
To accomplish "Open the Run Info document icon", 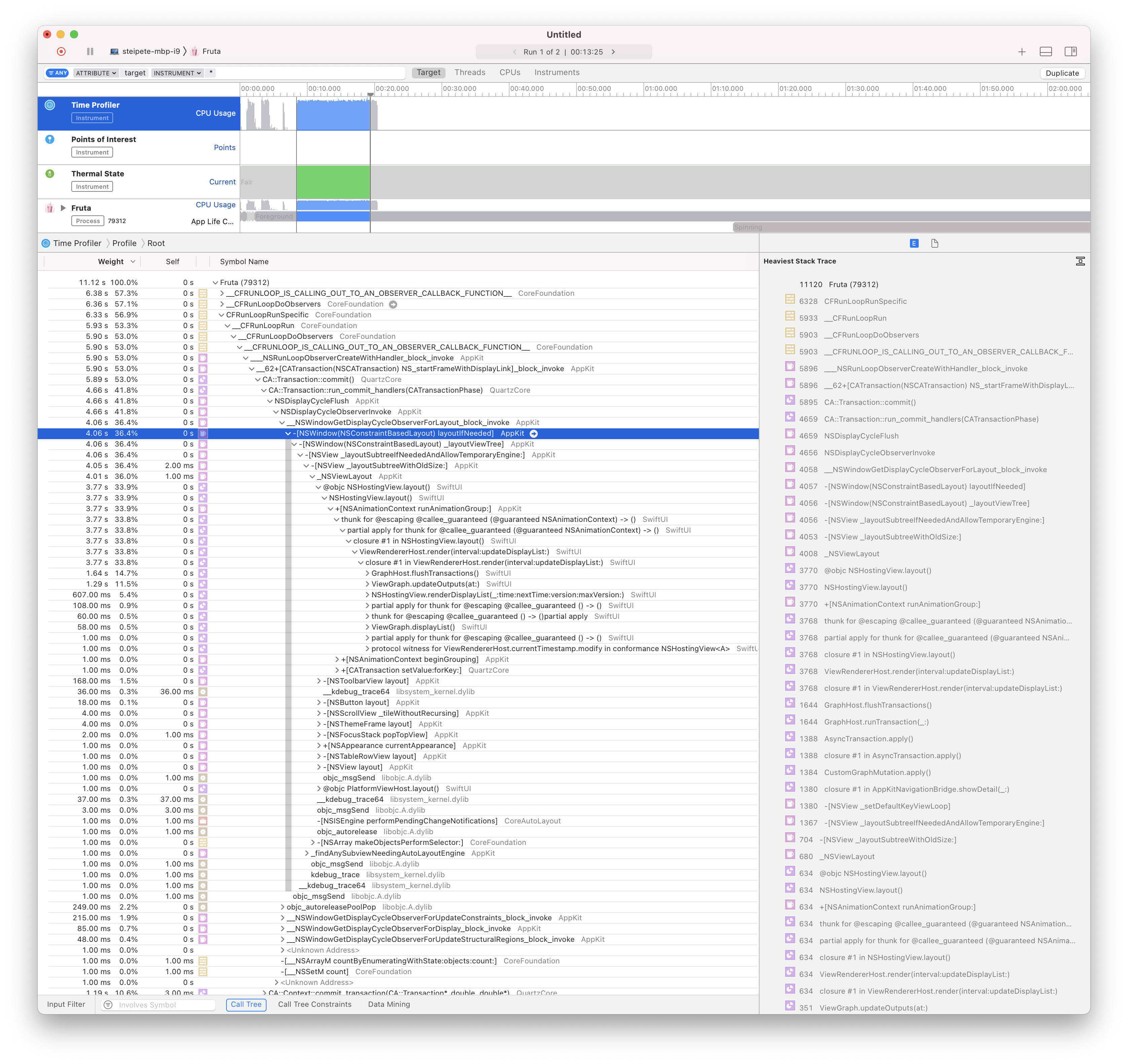I will tap(935, 243).
